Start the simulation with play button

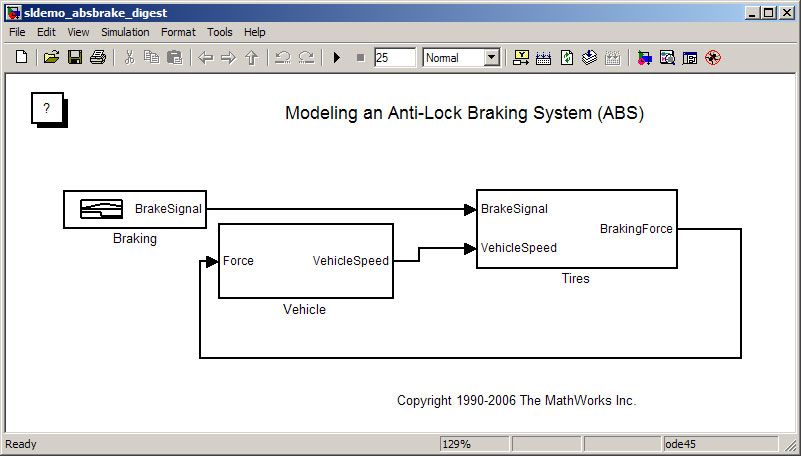(337, 58)
